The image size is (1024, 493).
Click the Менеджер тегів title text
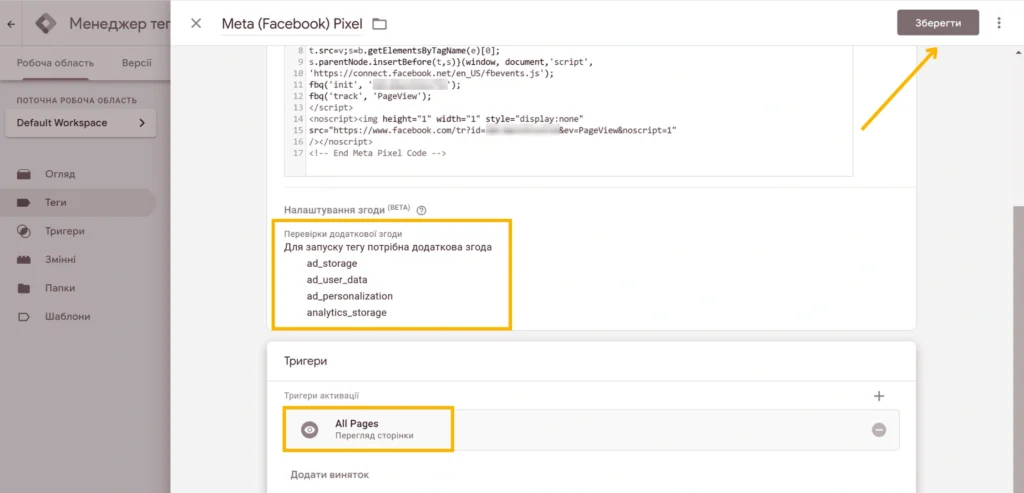click(120, 24)
